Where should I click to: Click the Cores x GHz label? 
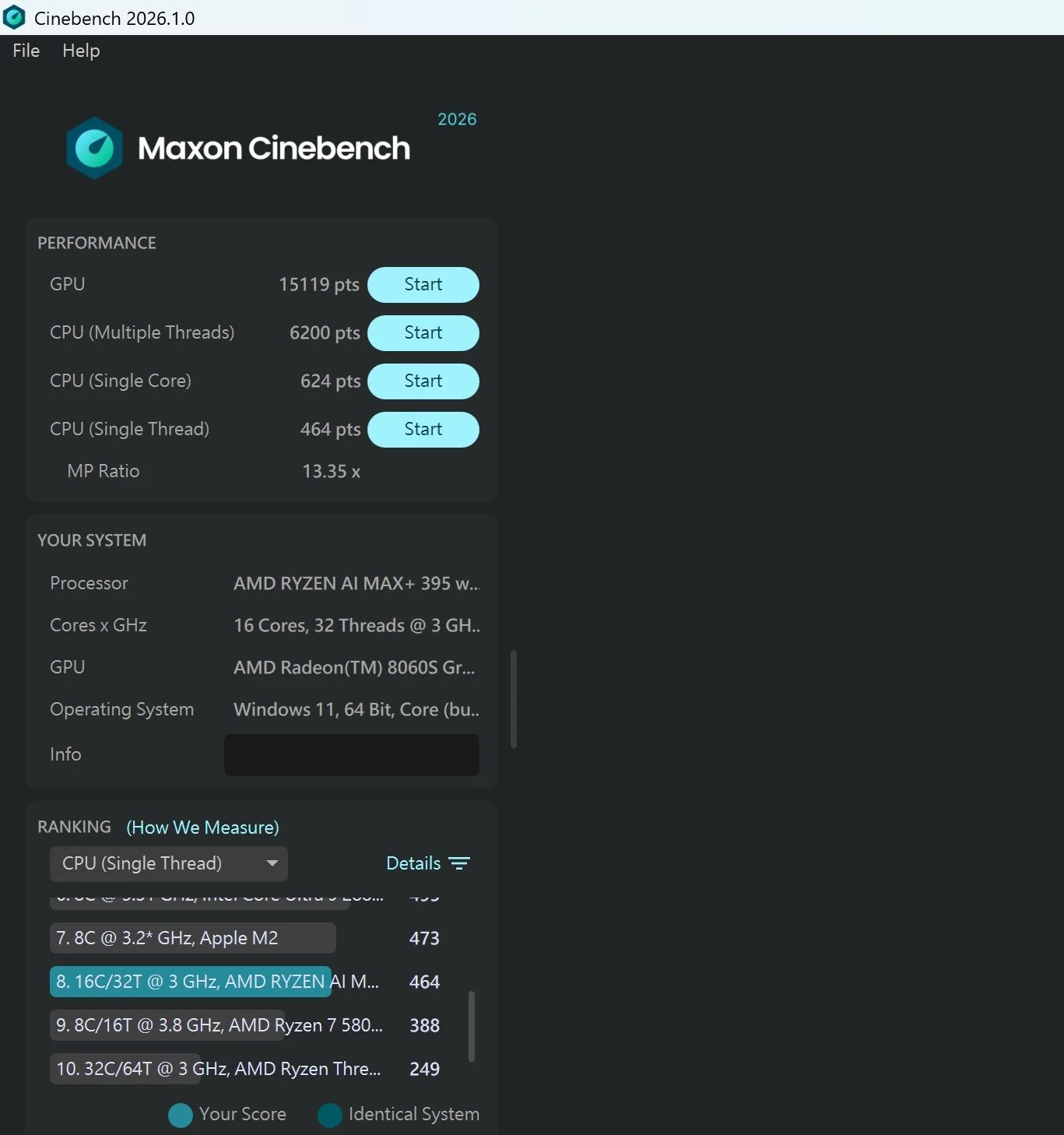(98, 626)
